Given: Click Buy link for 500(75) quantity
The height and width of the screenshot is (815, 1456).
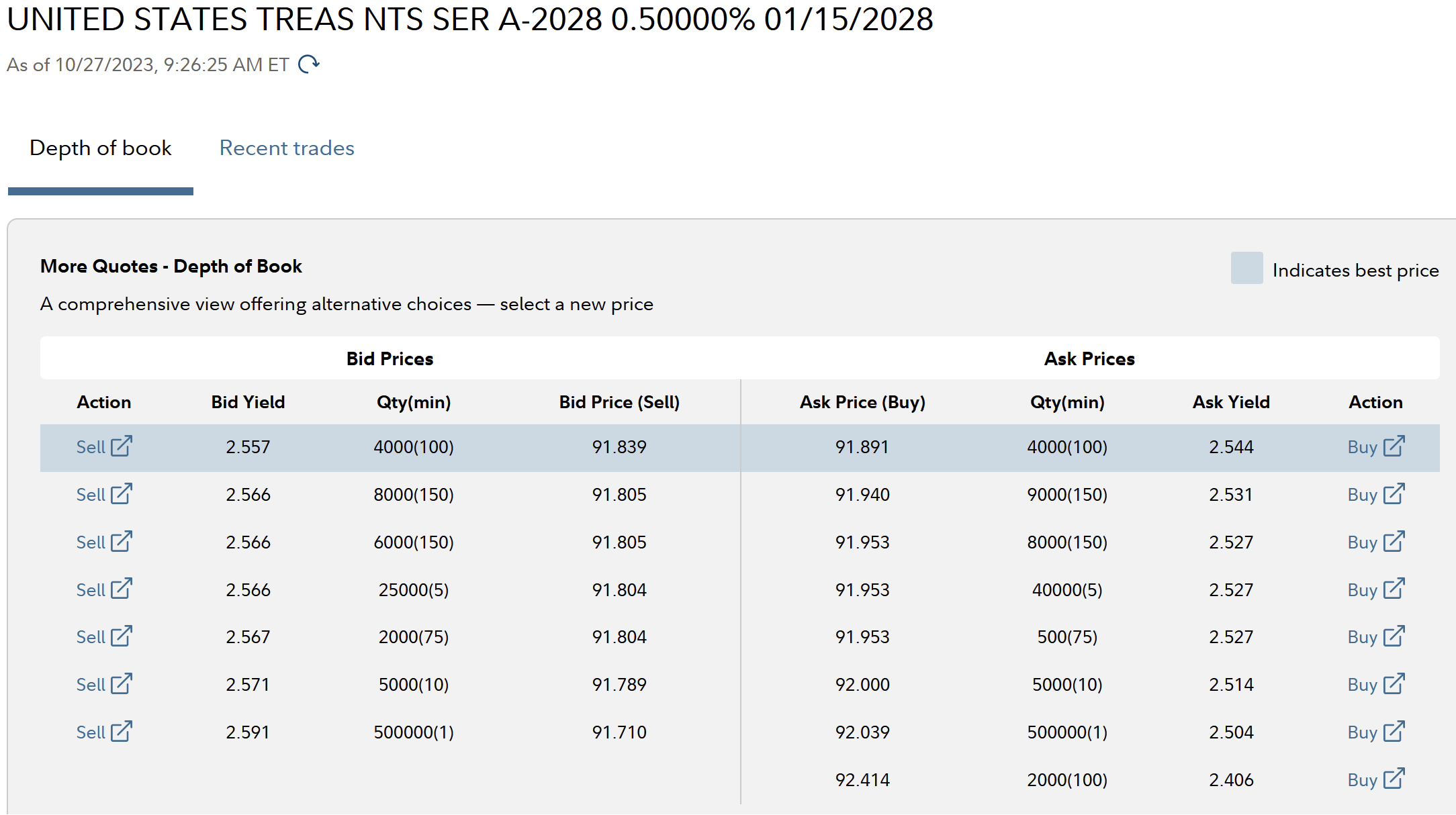Looking at the screenshot, I should [1362, 637].
